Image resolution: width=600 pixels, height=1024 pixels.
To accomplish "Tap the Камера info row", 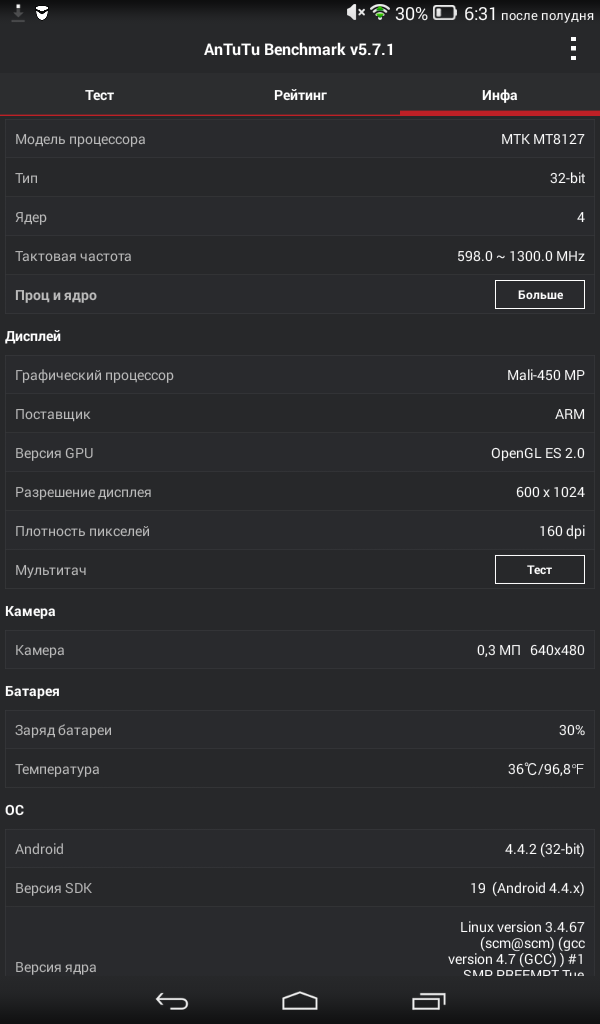I will pyautogui.click(x=300, y=650).
